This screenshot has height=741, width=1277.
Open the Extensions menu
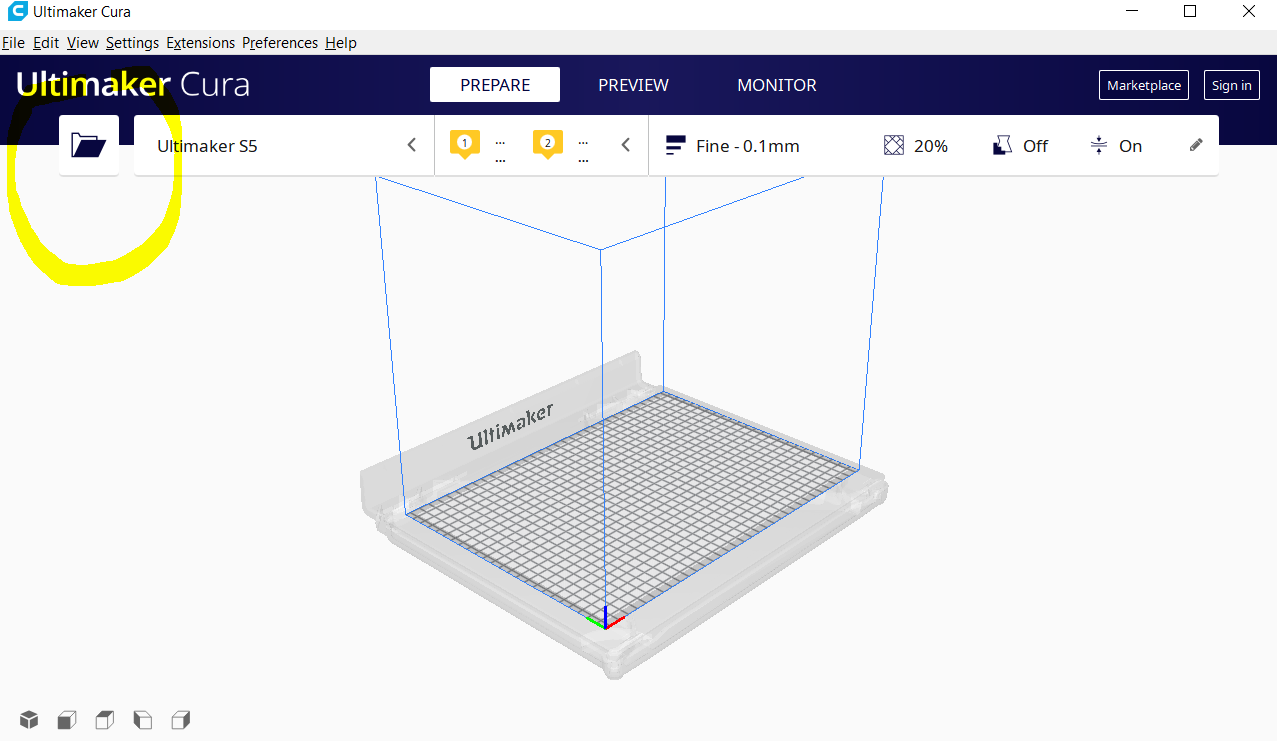(201, 43)
